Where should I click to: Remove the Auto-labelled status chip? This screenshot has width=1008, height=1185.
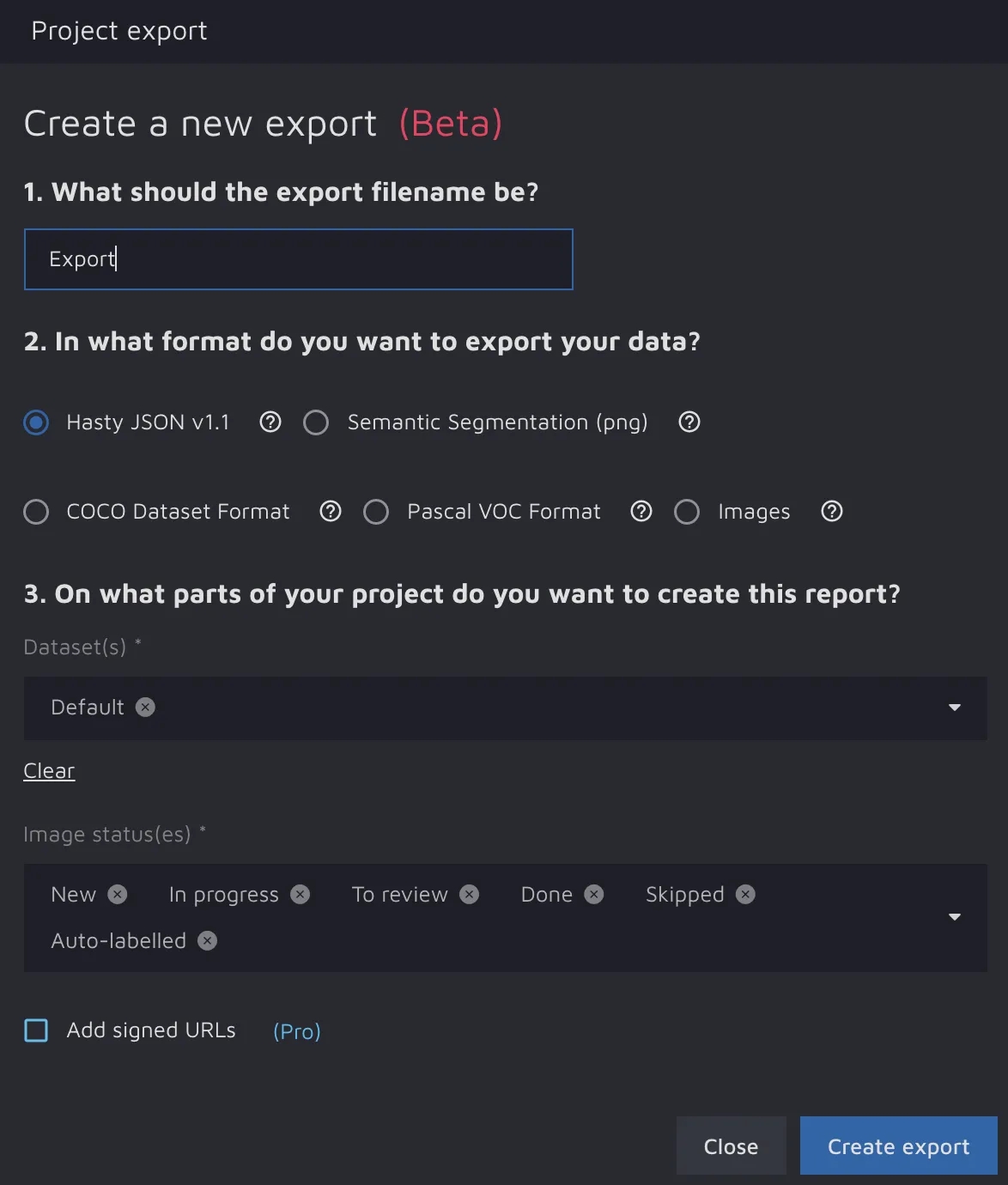[x=207, y=940]
